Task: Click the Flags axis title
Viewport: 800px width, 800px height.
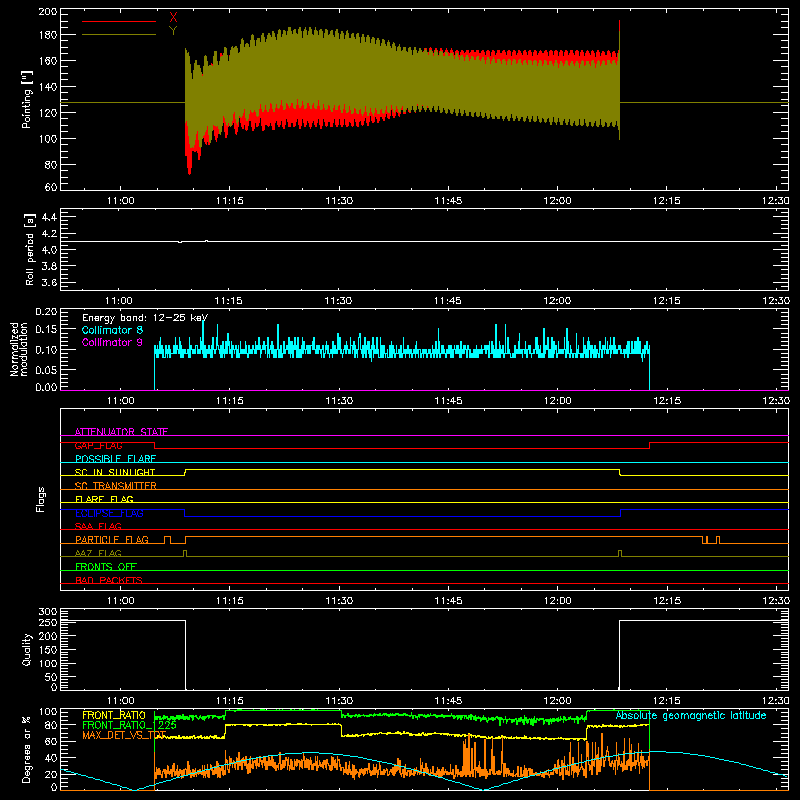Action: 40,499
